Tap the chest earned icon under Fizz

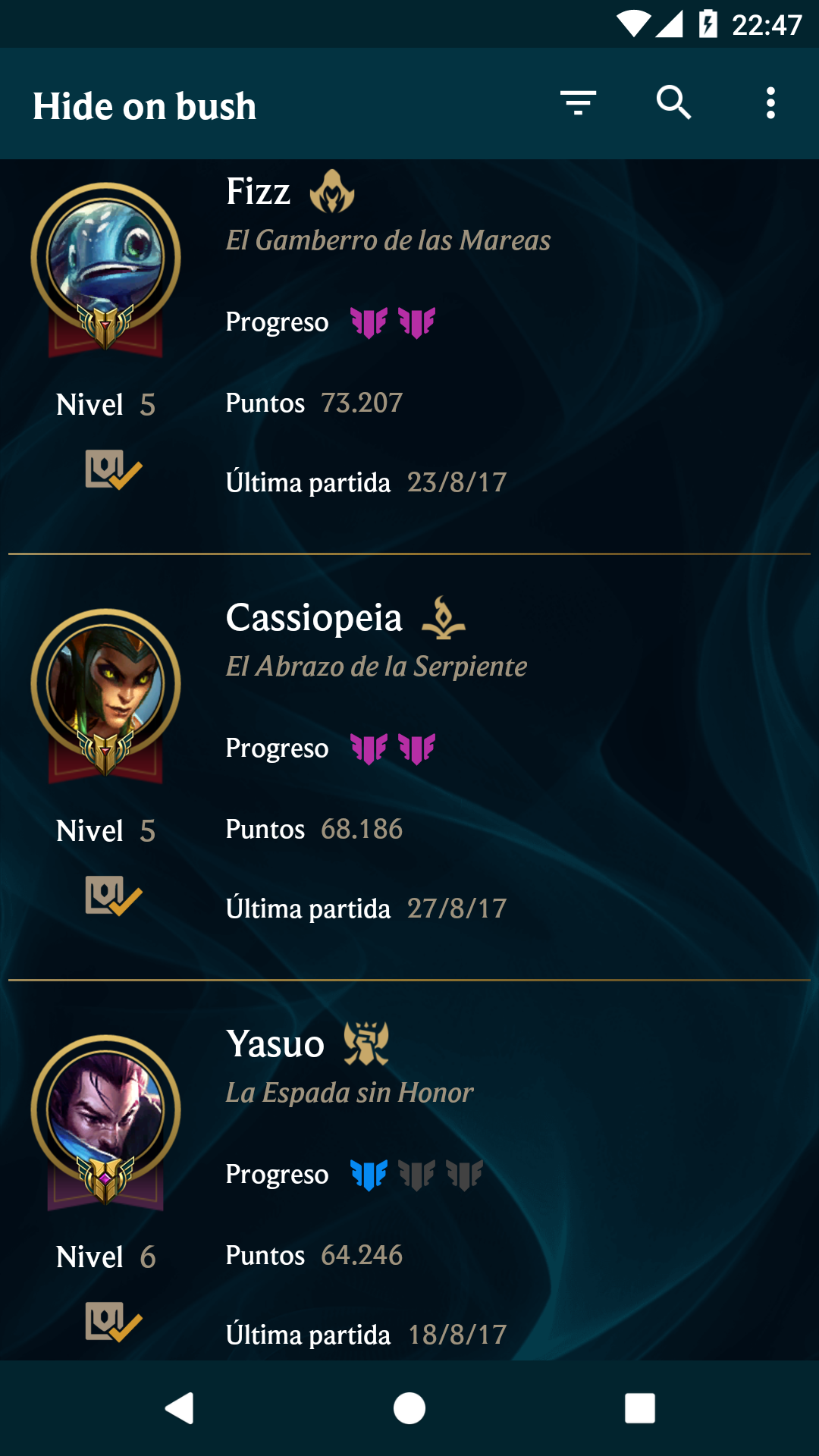point(114,469)
